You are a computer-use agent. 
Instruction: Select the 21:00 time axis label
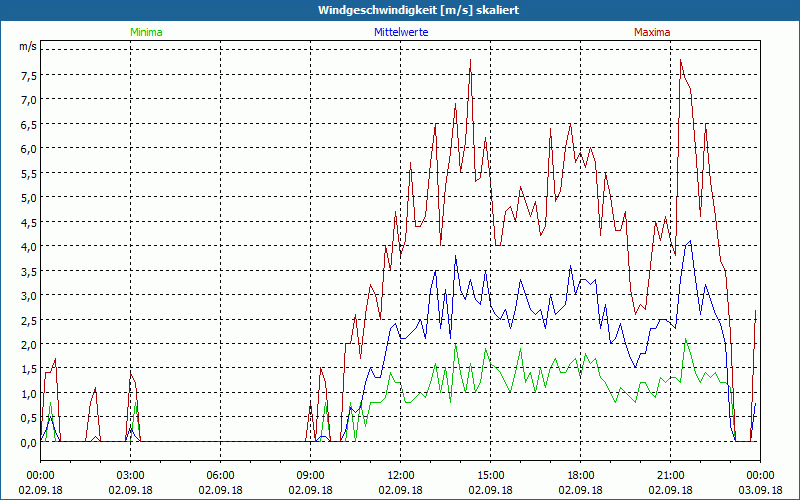coord(671,475)
